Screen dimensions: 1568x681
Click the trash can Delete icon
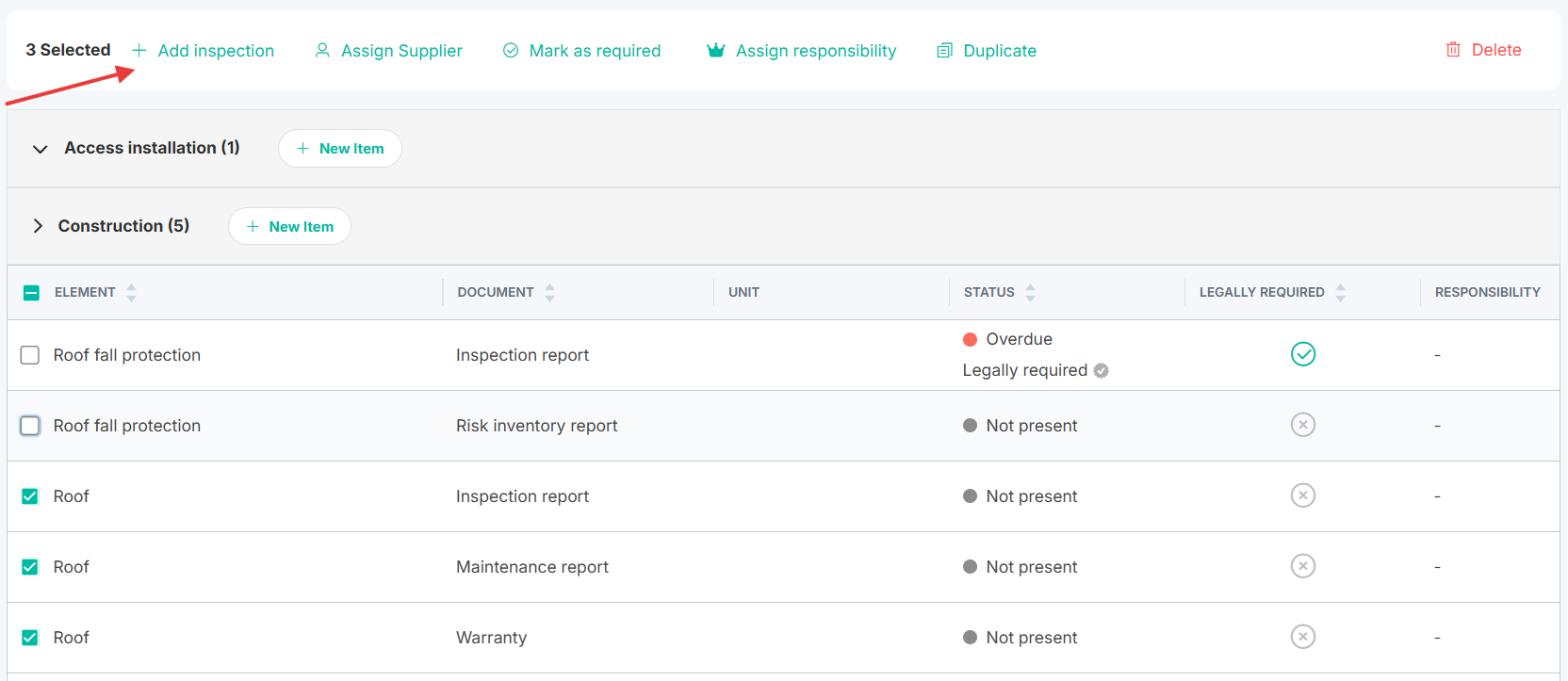[1453, 49]
